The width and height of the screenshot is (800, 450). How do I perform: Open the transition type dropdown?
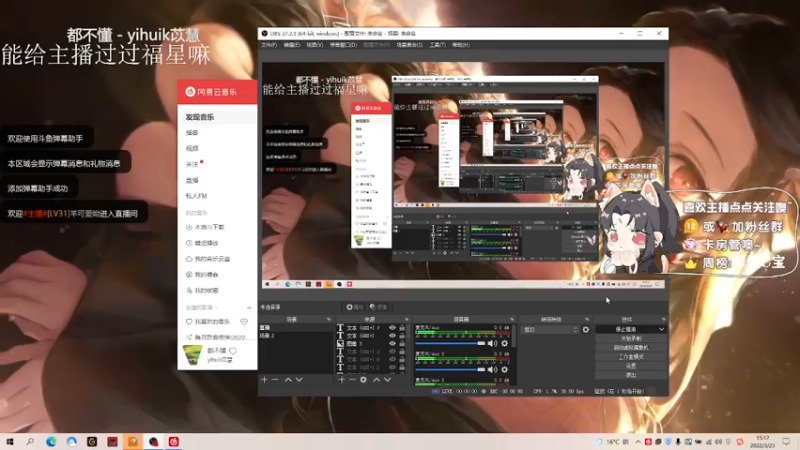pyautogui.click(x=550, y=330)
